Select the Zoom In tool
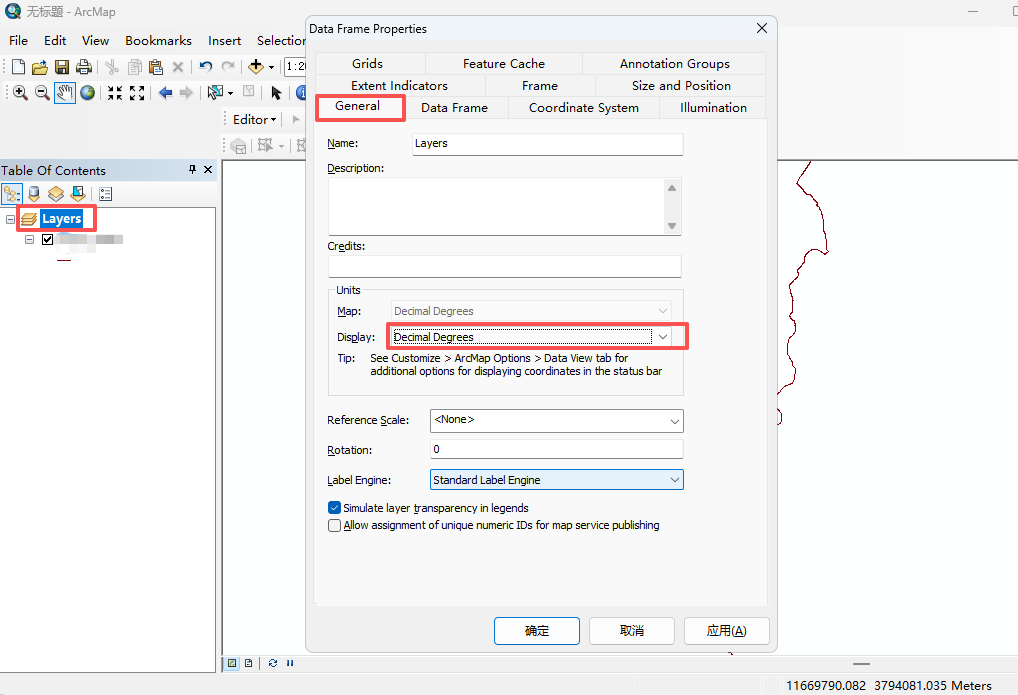 coord(20,93)
